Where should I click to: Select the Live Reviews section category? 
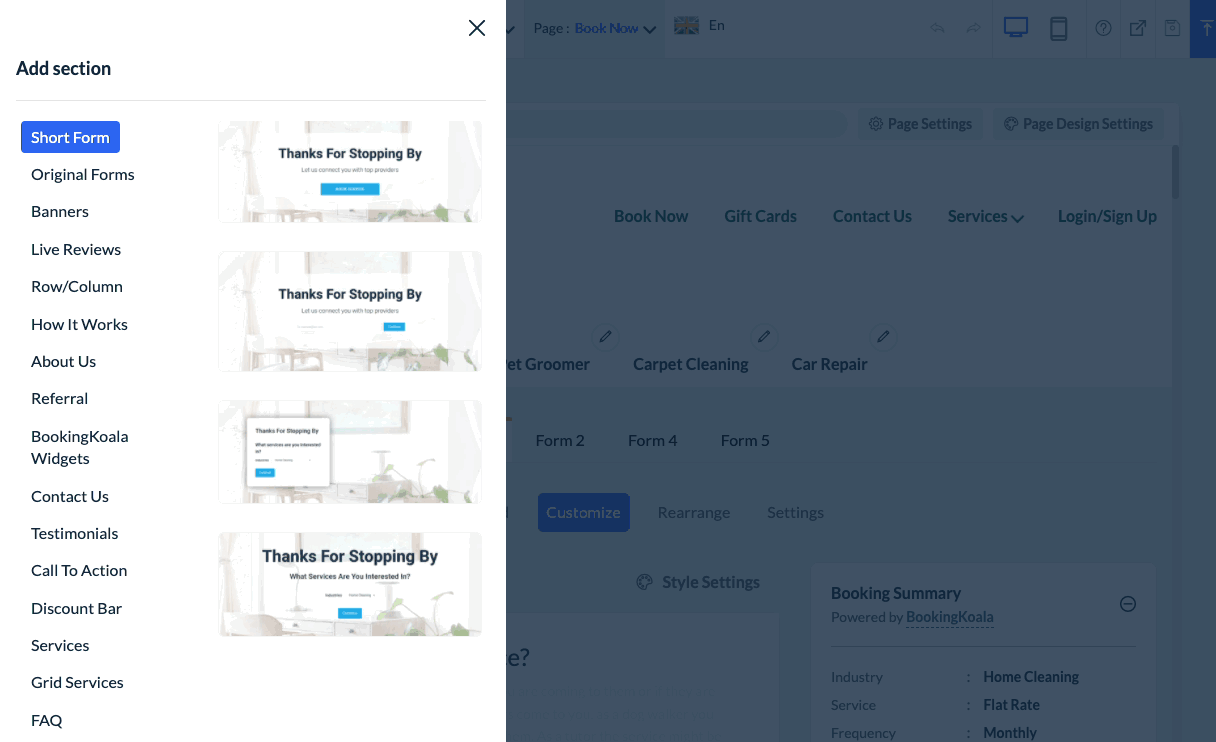click(76, 249)
